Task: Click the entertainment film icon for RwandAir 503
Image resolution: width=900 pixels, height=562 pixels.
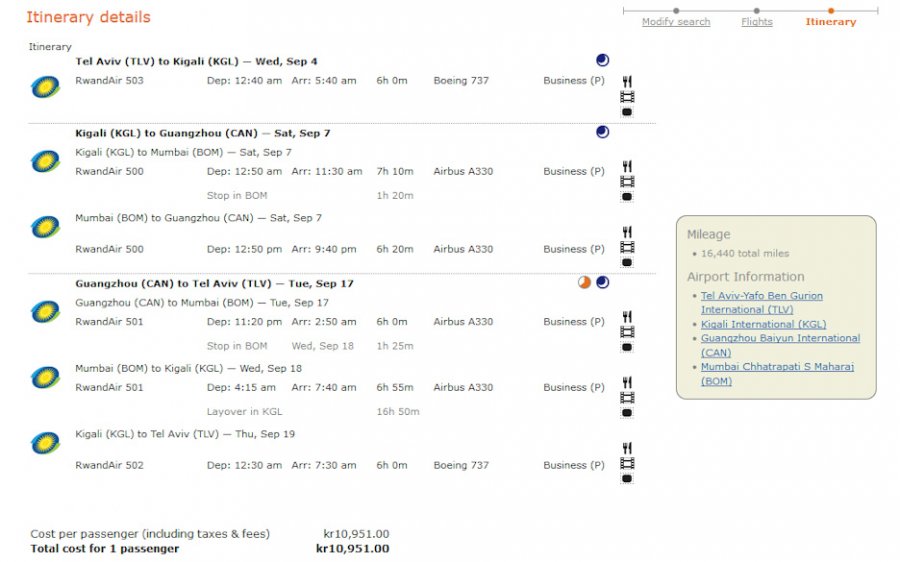Action: point(627,97)
